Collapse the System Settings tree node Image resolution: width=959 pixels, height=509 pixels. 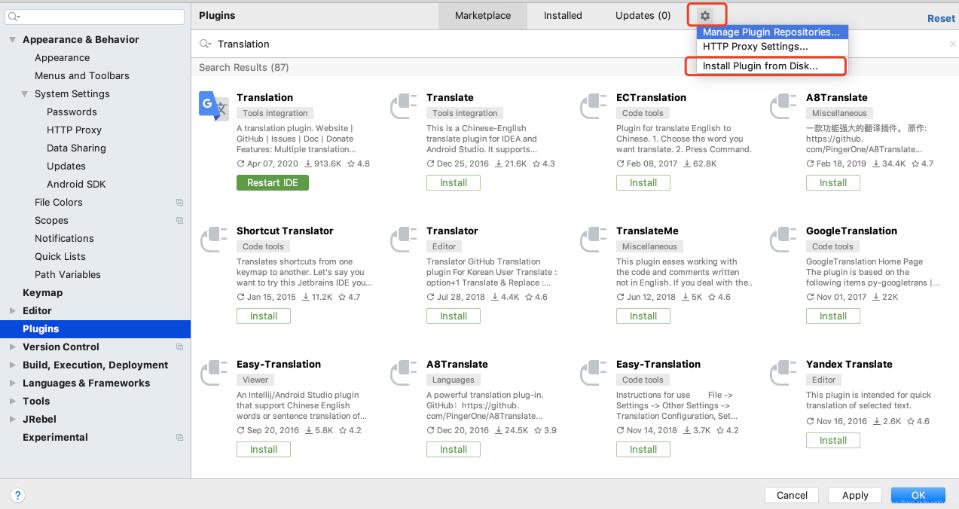point(25,94)
